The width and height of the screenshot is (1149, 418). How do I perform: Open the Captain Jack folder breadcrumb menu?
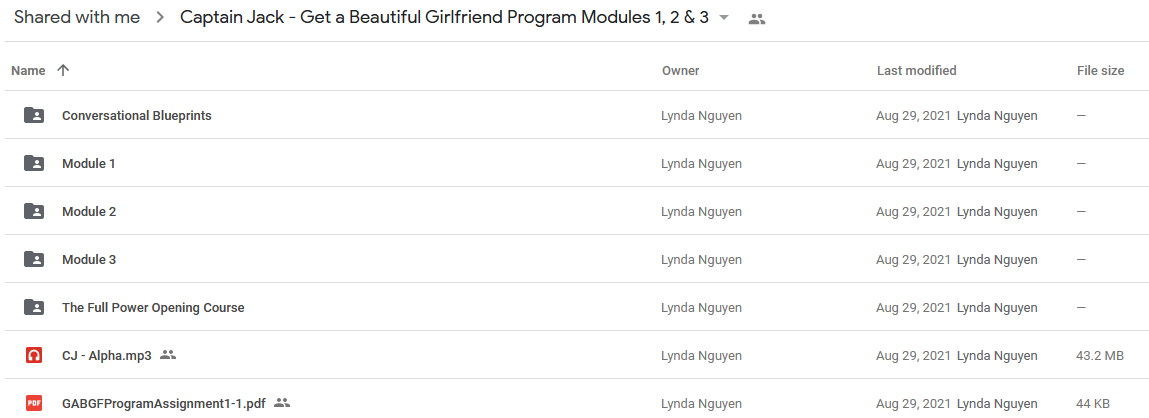click(x=444, y=18)
